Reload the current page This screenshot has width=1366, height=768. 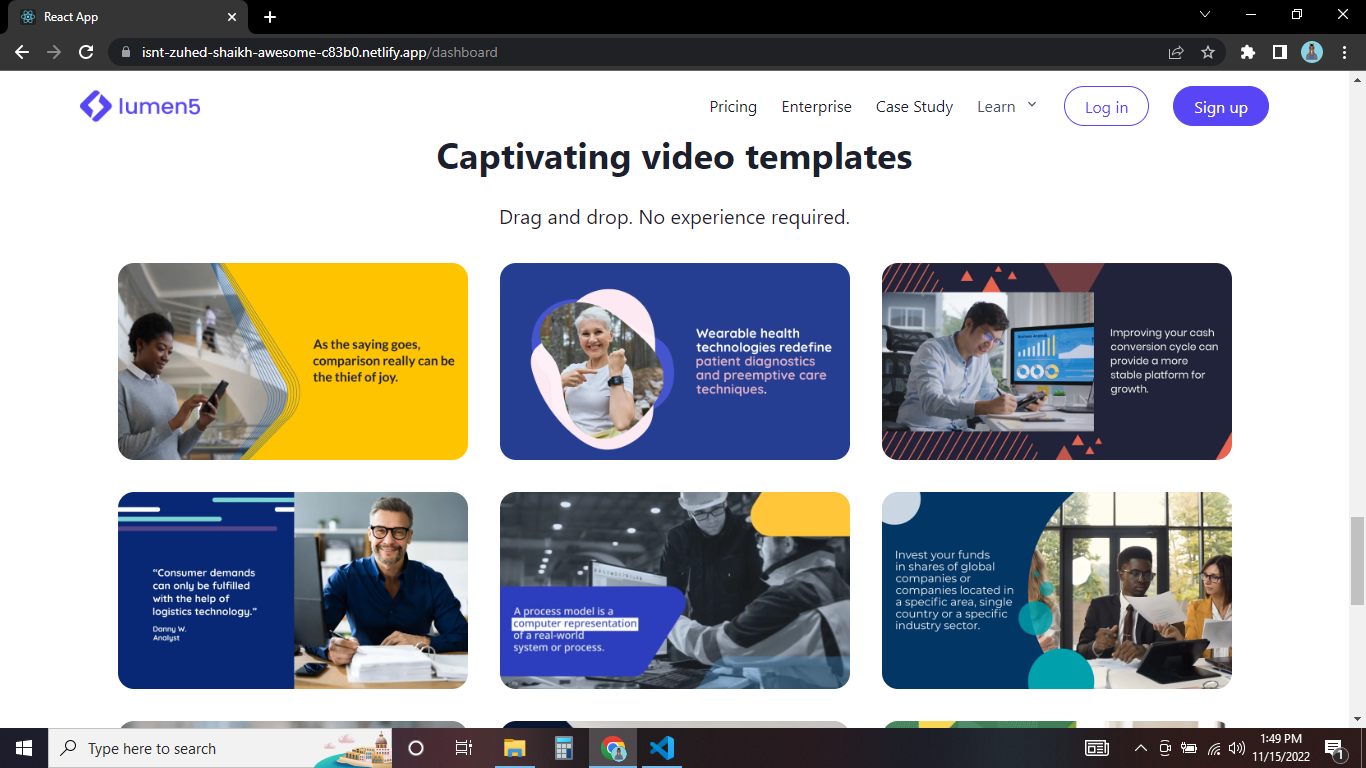tap(86, 52)
